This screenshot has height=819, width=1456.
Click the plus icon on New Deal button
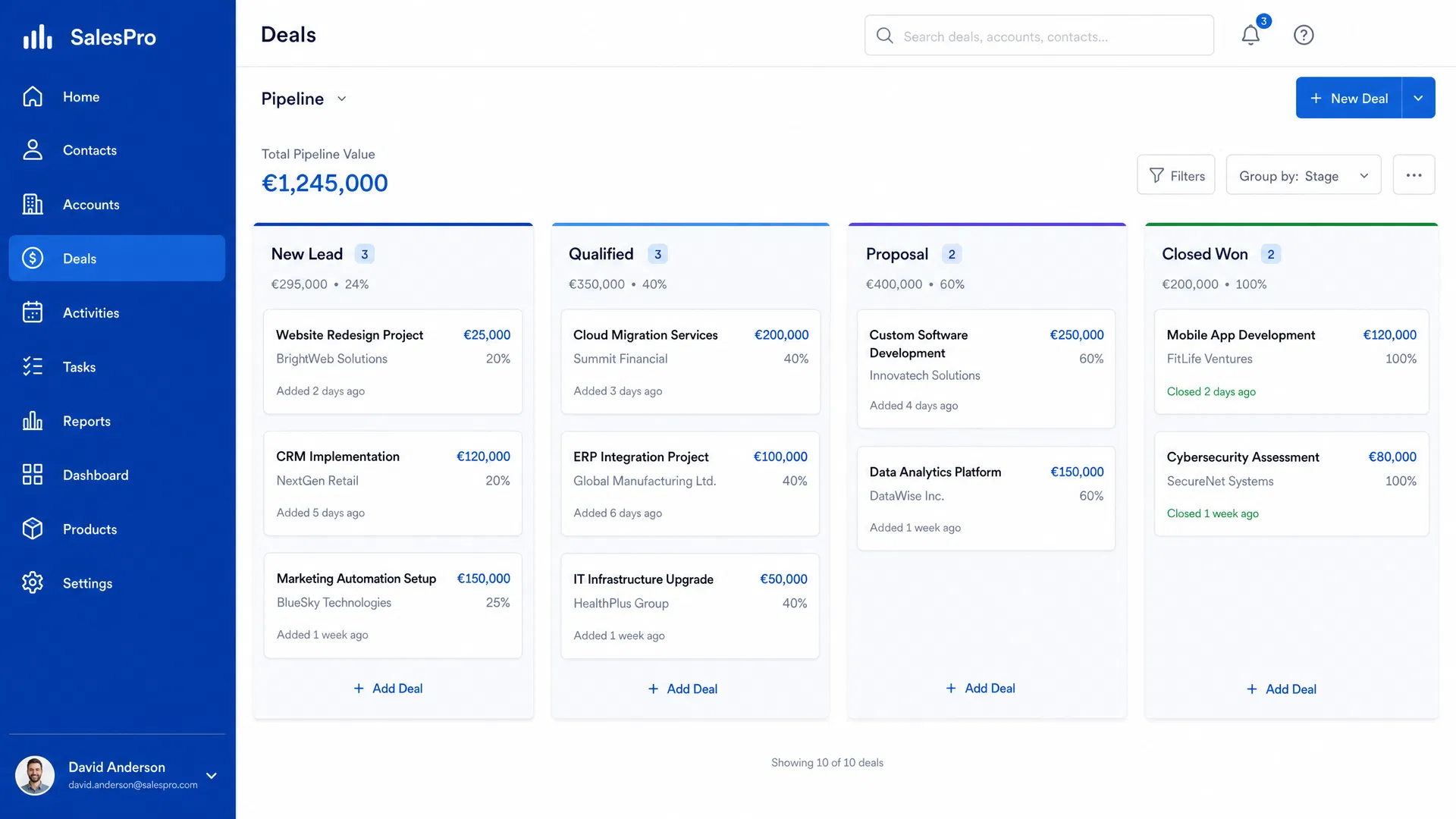(1316, 99)
